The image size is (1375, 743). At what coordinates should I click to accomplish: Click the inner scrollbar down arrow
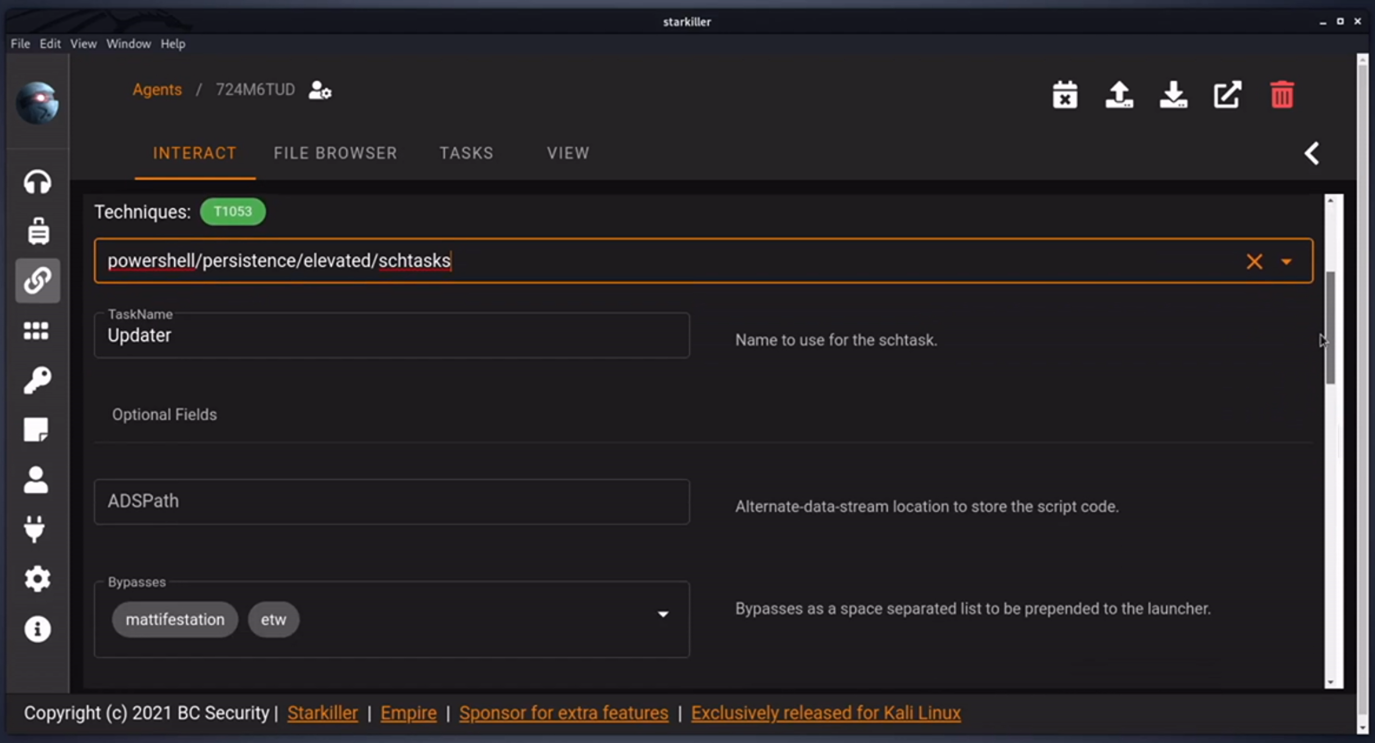click(x=1331, y=682)
